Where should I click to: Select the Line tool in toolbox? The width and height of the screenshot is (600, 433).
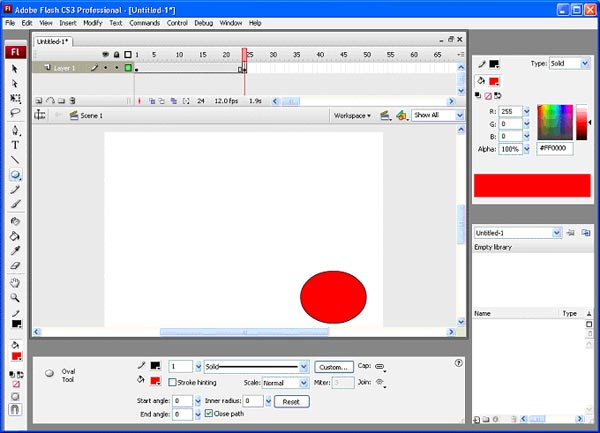15,159
